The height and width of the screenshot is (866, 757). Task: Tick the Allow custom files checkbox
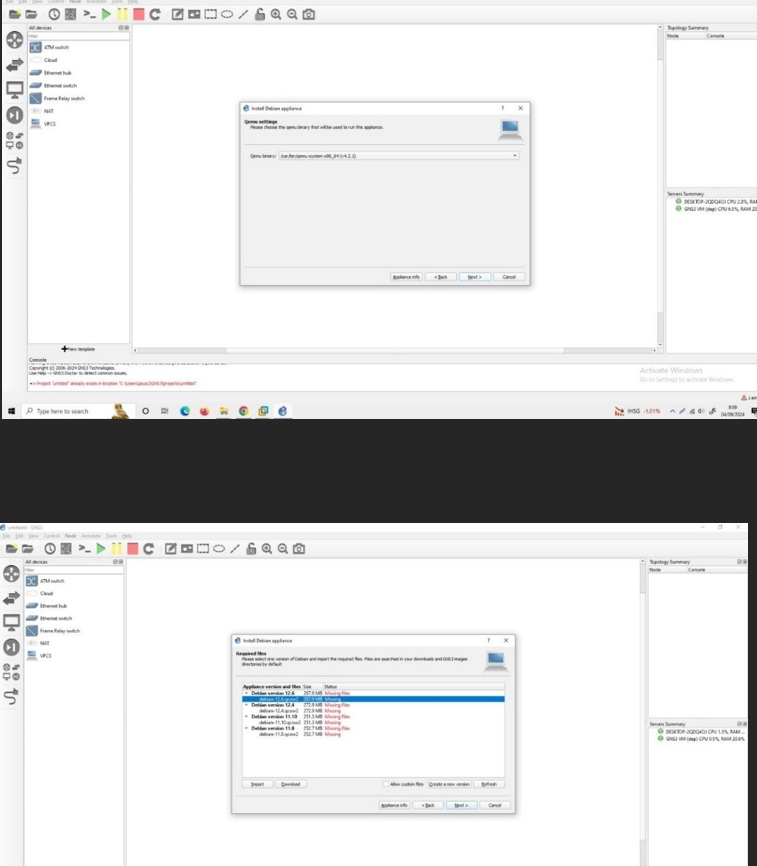pyautogui.click(x=386, y=784)
